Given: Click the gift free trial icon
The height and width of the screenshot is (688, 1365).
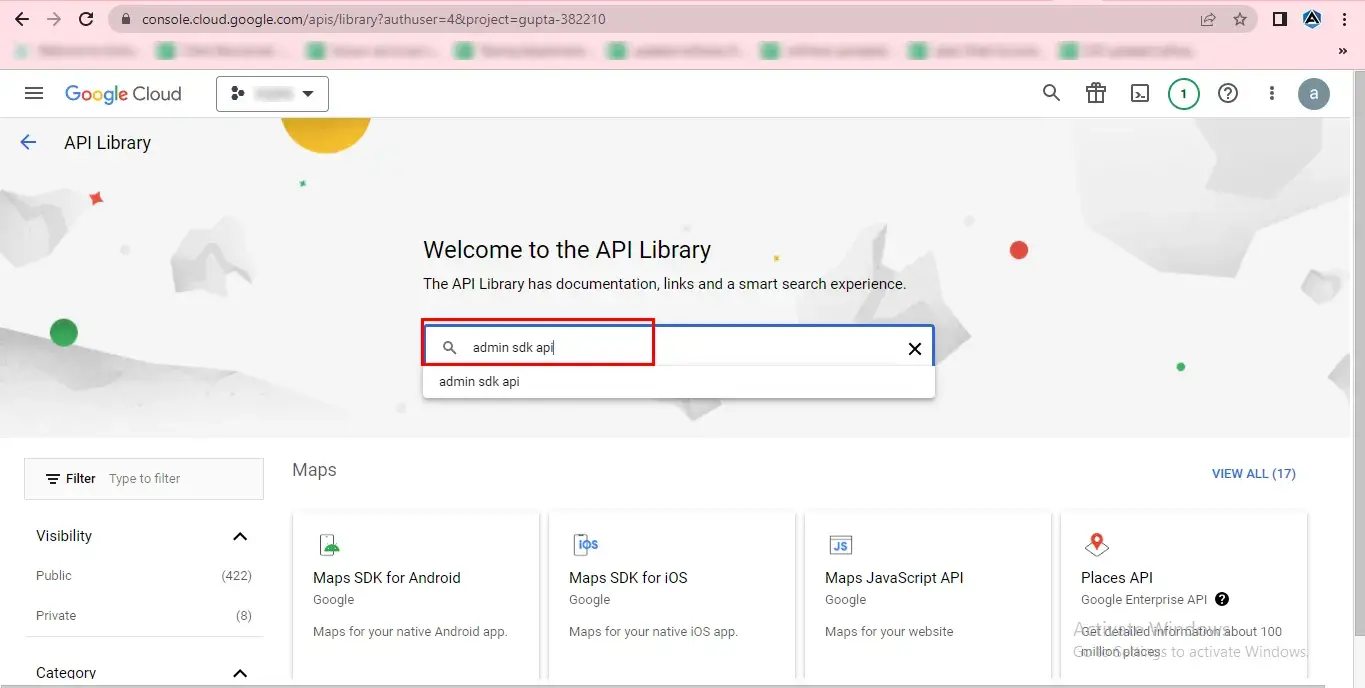Looking at the screenshot, I should 1096,93.
